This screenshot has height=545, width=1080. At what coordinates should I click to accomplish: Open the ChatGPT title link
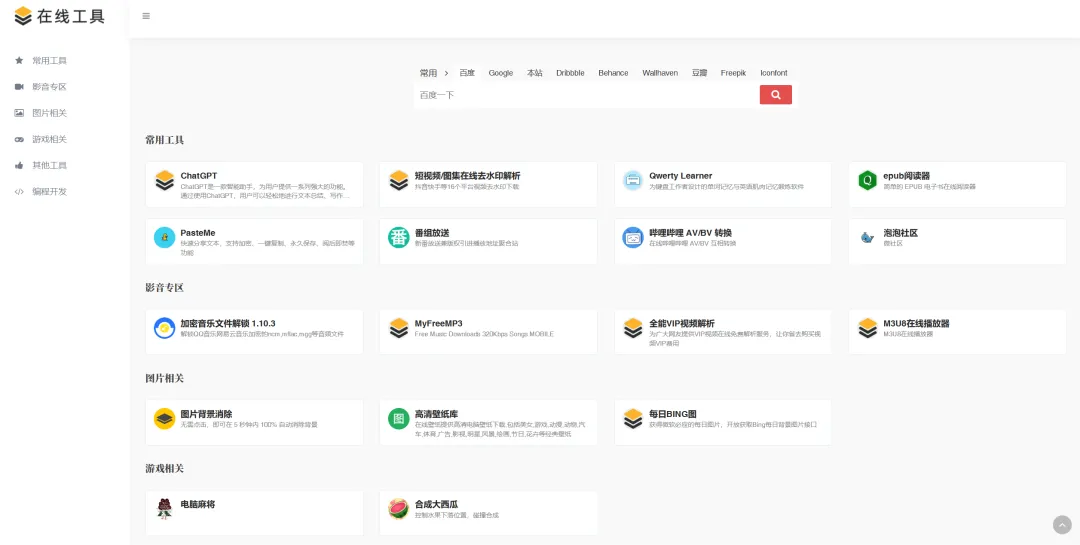pyautogui.click(x=199, y=176)
